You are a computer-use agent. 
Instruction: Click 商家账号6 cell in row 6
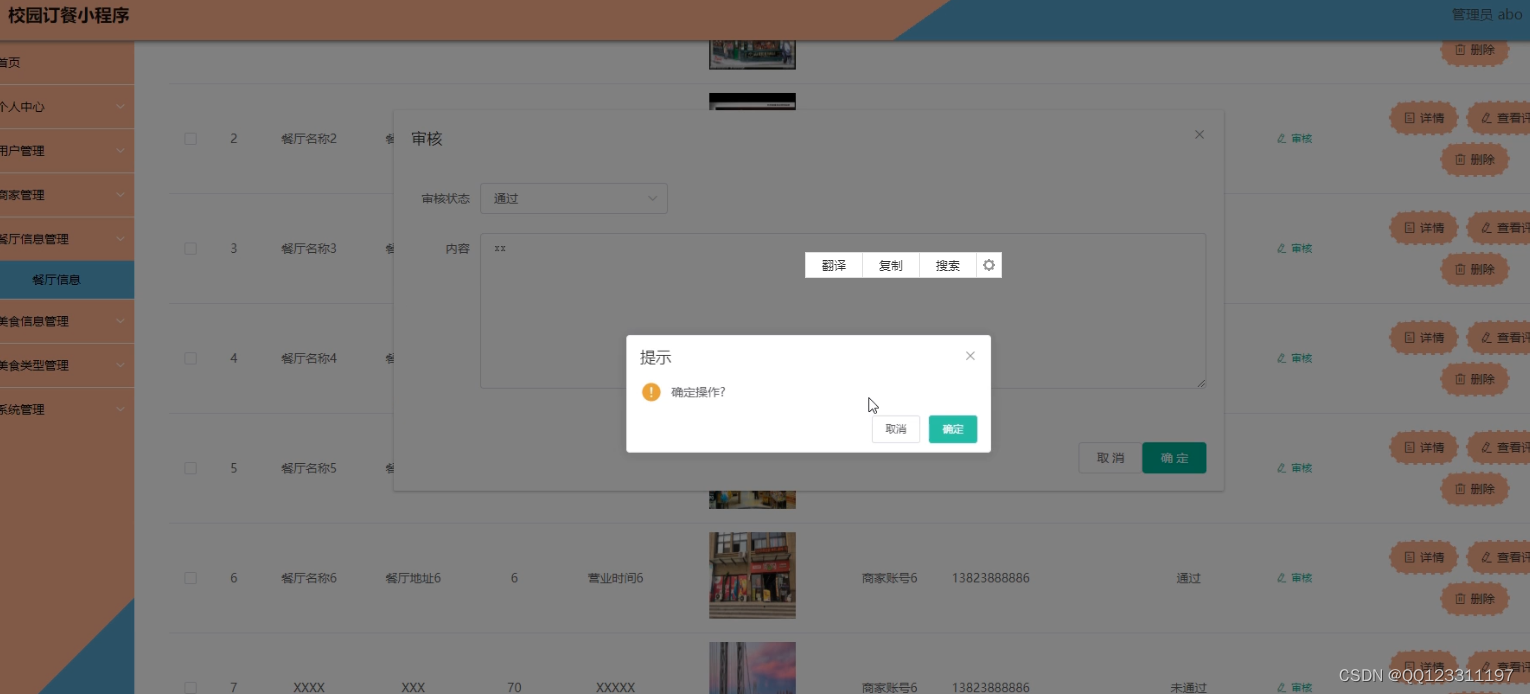889,578
